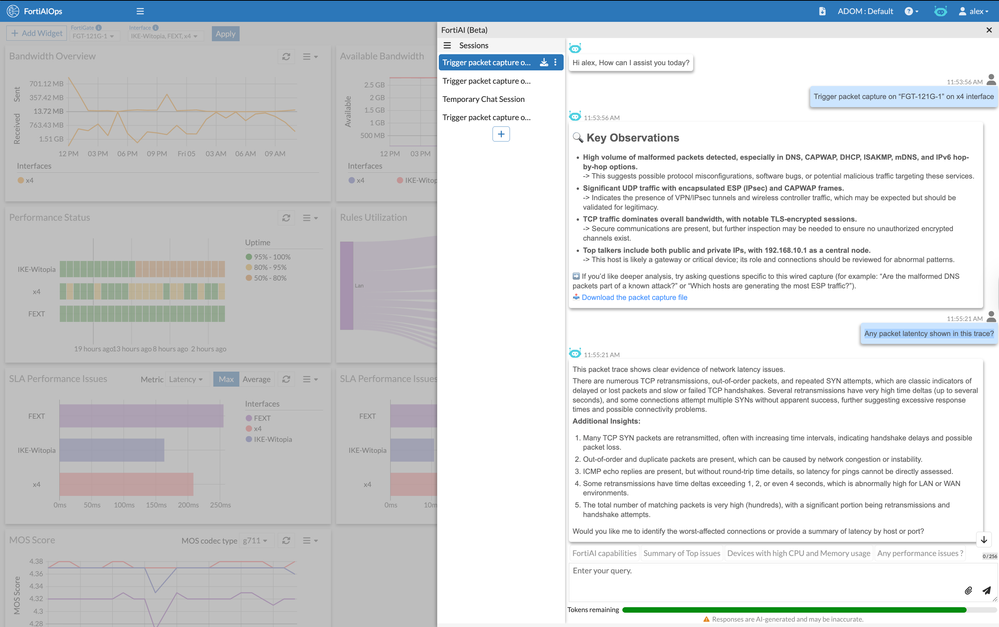Toggle IKE-Witopia legend in SLA interfaces
Screen dimensions: 999x627
(269, 439)
